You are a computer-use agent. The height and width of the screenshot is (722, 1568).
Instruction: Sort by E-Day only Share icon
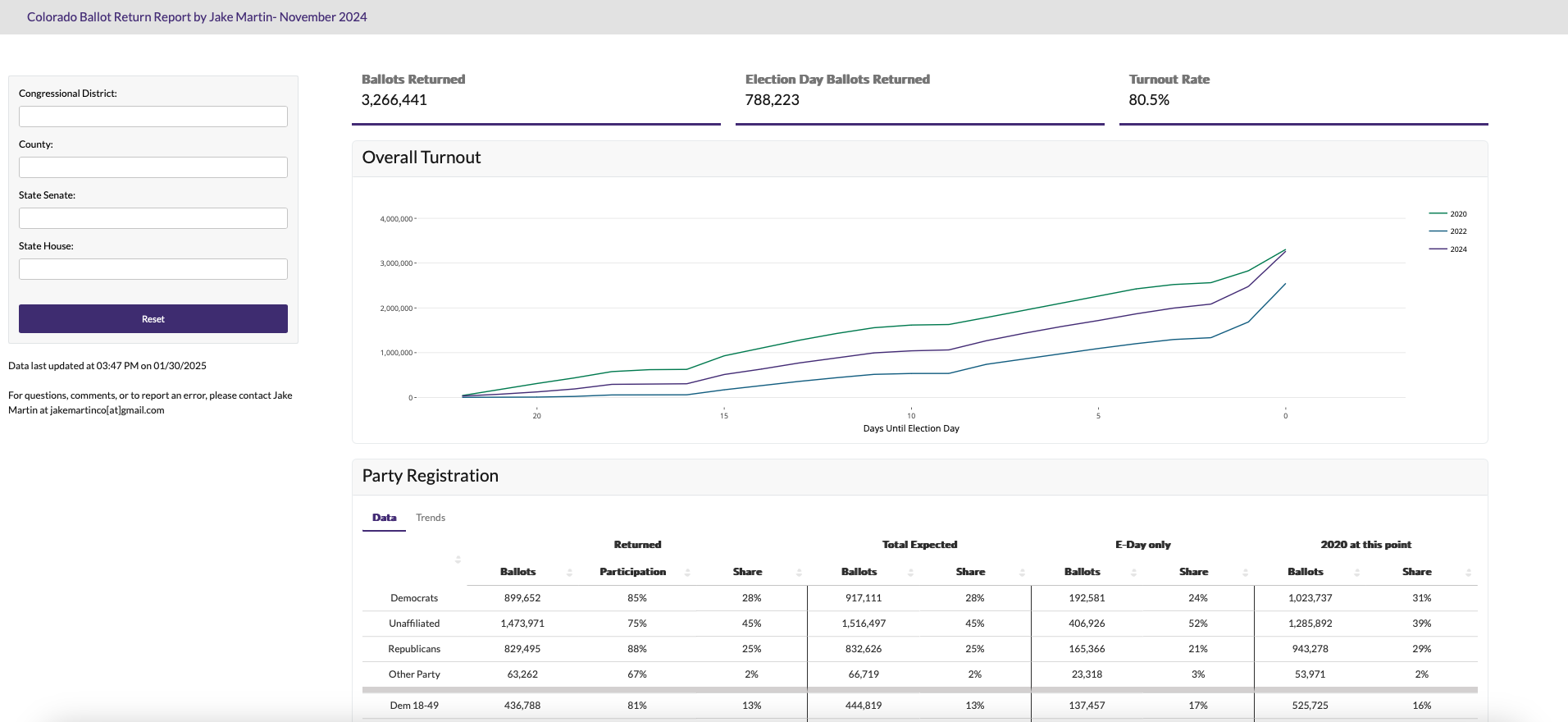1245,572
